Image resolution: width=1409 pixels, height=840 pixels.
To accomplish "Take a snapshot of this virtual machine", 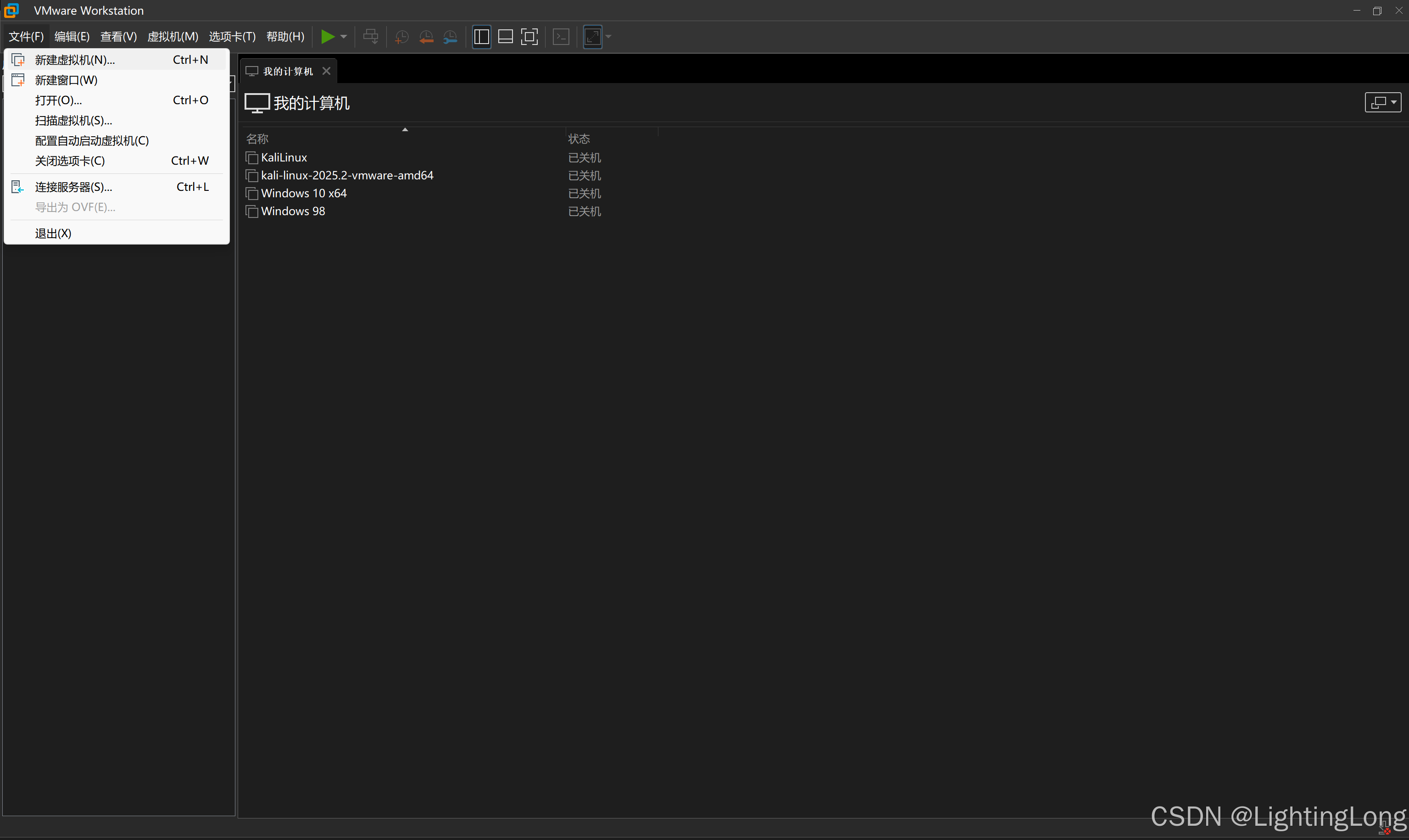I will (402, 36).
